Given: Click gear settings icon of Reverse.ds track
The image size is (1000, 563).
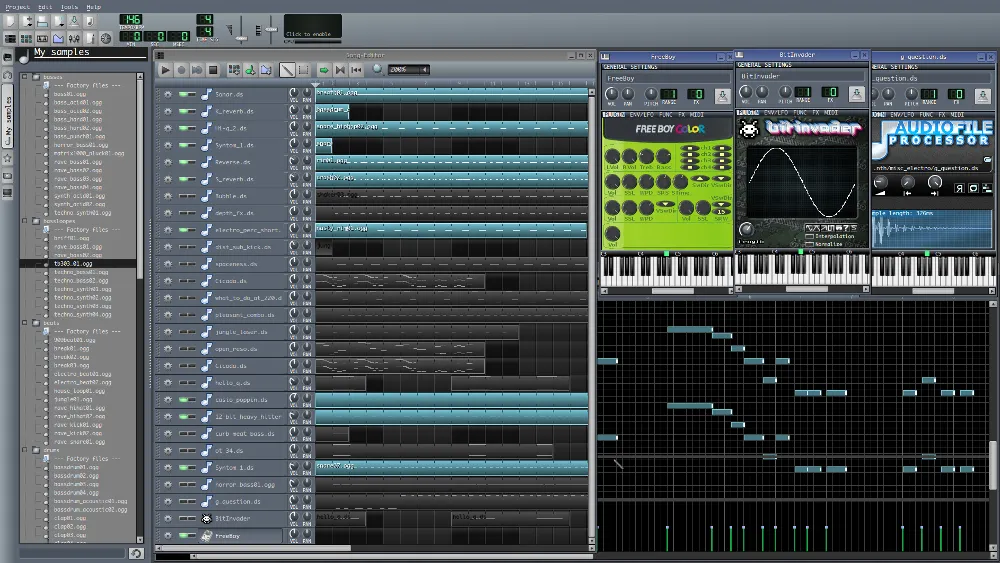Looking at the screenshot, I should [168, 162].
